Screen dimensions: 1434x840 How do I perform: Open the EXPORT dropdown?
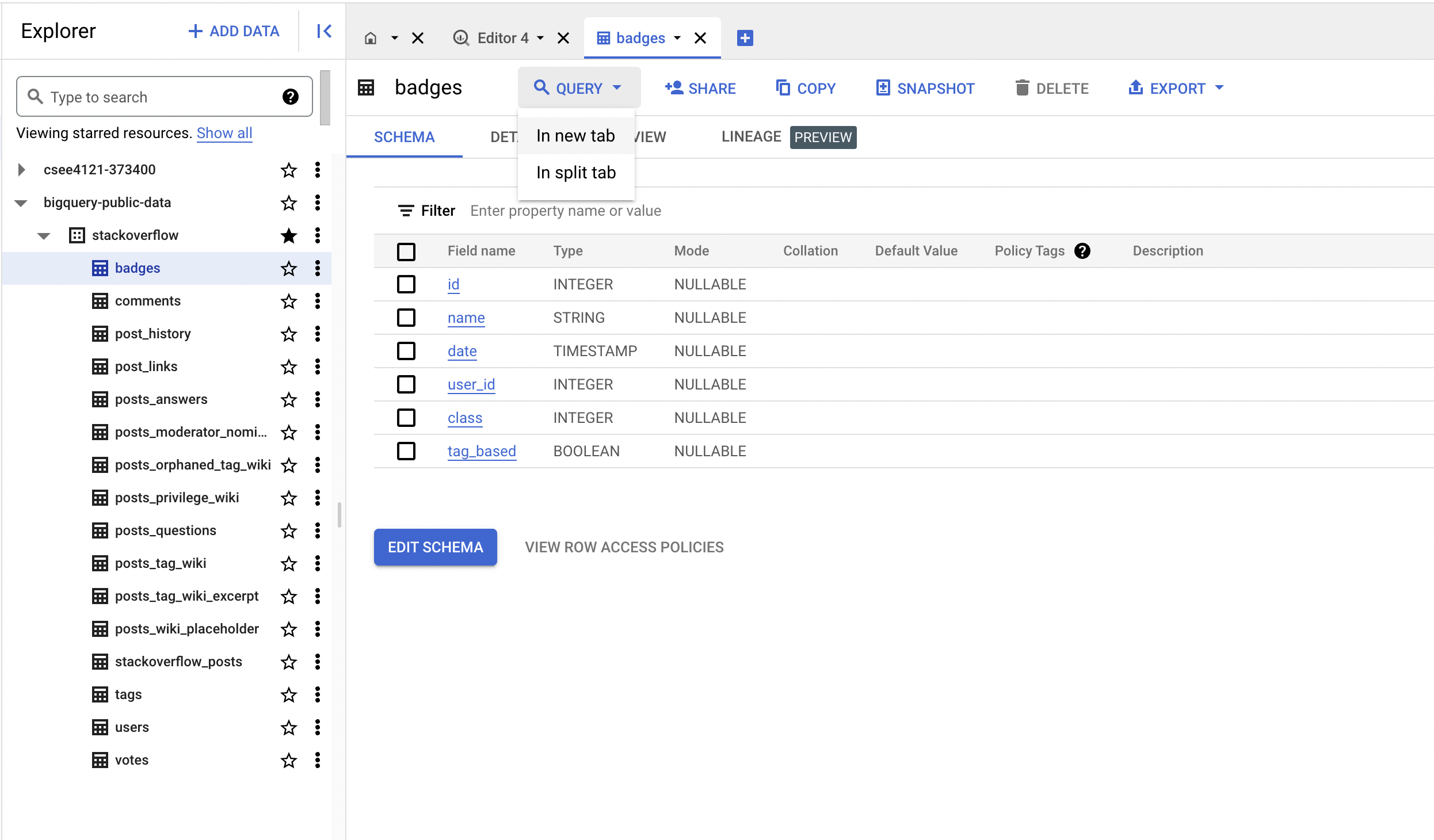point(1176,88)
